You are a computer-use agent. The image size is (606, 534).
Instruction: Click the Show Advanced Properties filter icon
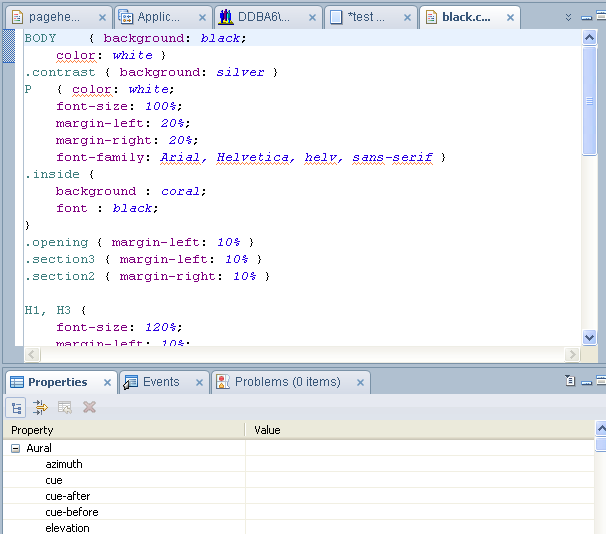point(41,407)
